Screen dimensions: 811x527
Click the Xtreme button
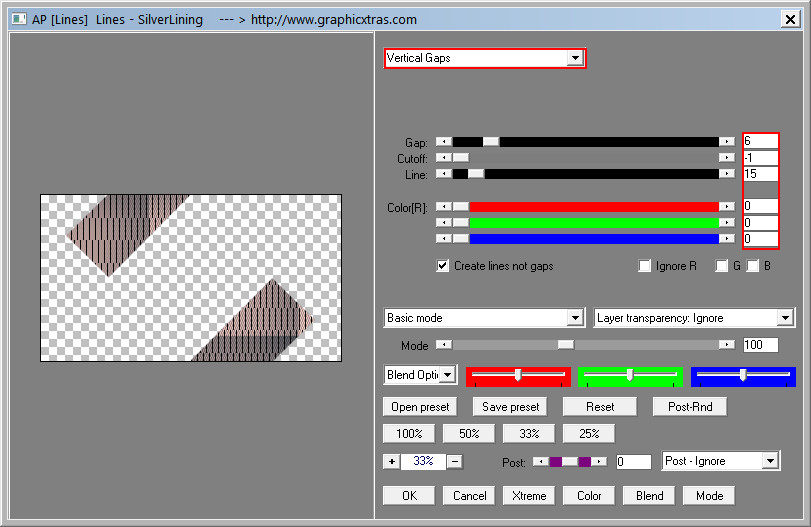click(x=529, y=495)
